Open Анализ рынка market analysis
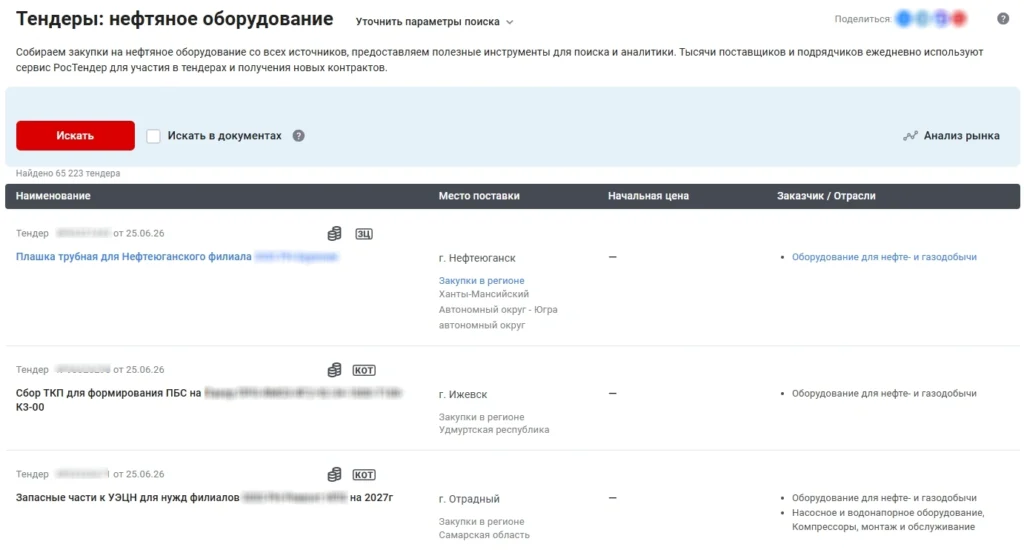Screen dimensions: 1024x550 pyautogui.click(x=952, y=136)
